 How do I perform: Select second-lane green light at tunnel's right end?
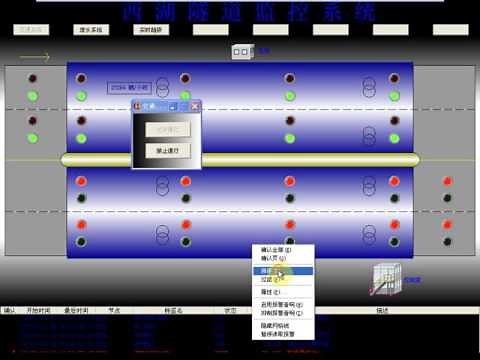point(394,138)
